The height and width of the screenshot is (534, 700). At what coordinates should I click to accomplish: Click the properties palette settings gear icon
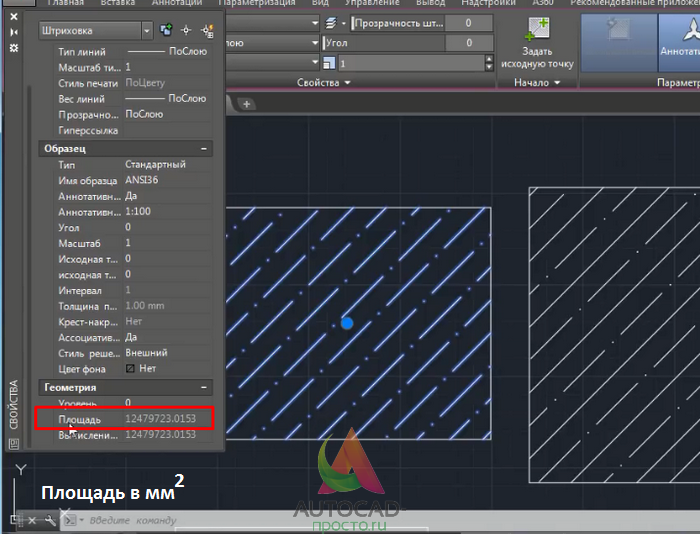click(x=14, y=47)
